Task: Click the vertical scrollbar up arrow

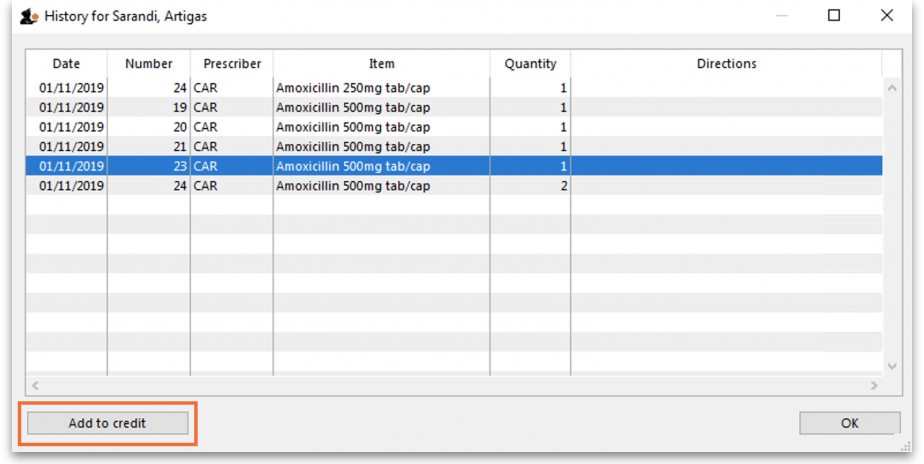Action: tap(893, 88)
